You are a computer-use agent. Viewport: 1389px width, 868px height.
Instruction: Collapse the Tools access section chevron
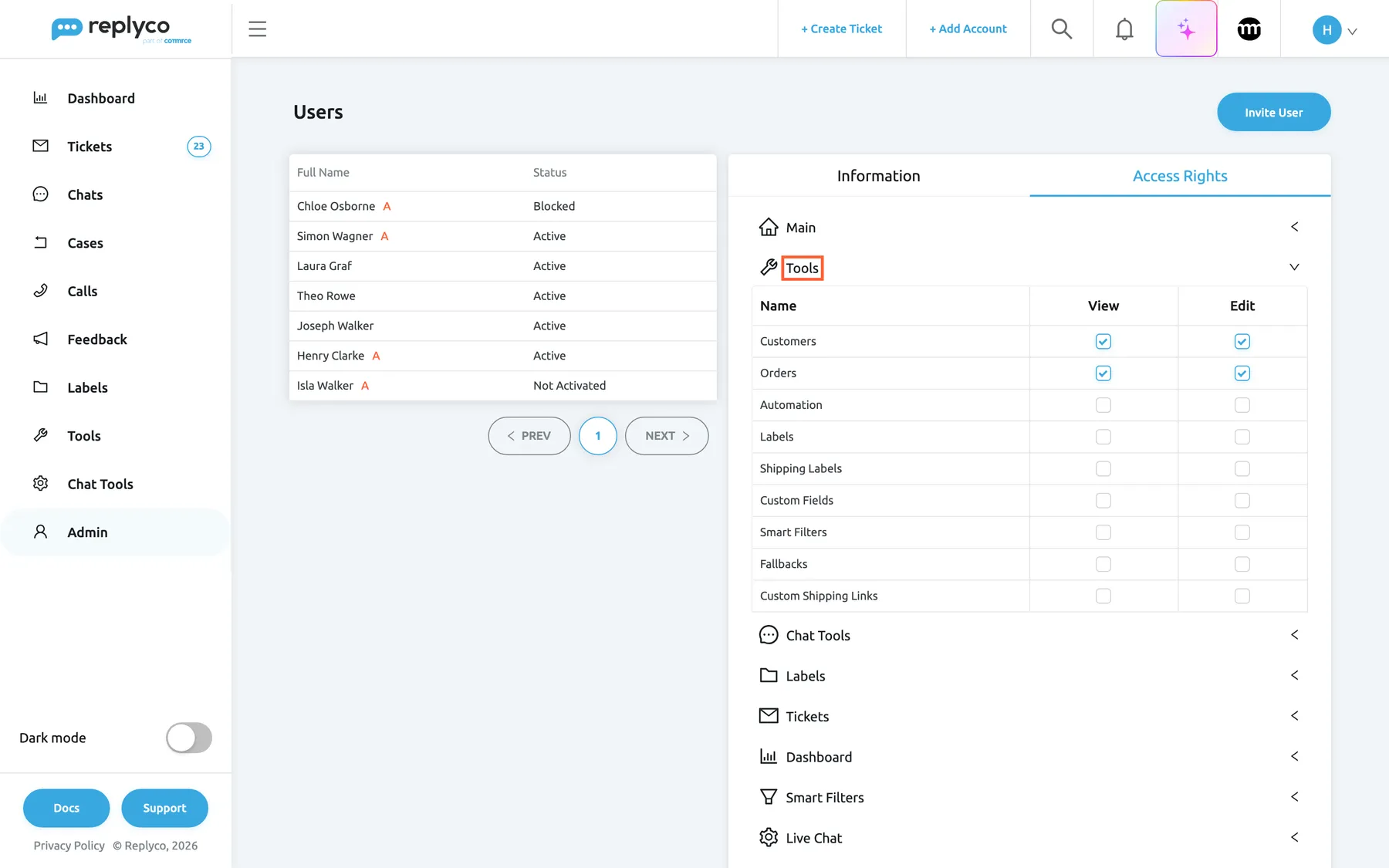pyautogui.click(x=1294, y=267)
